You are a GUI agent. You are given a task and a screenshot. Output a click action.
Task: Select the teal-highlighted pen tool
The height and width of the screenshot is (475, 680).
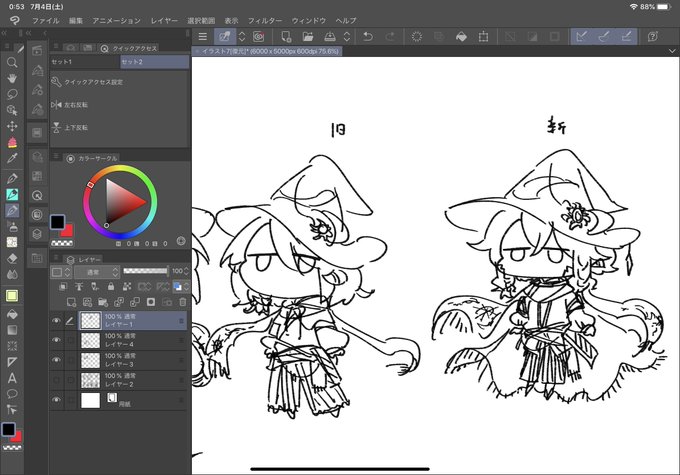pos(12,194)
